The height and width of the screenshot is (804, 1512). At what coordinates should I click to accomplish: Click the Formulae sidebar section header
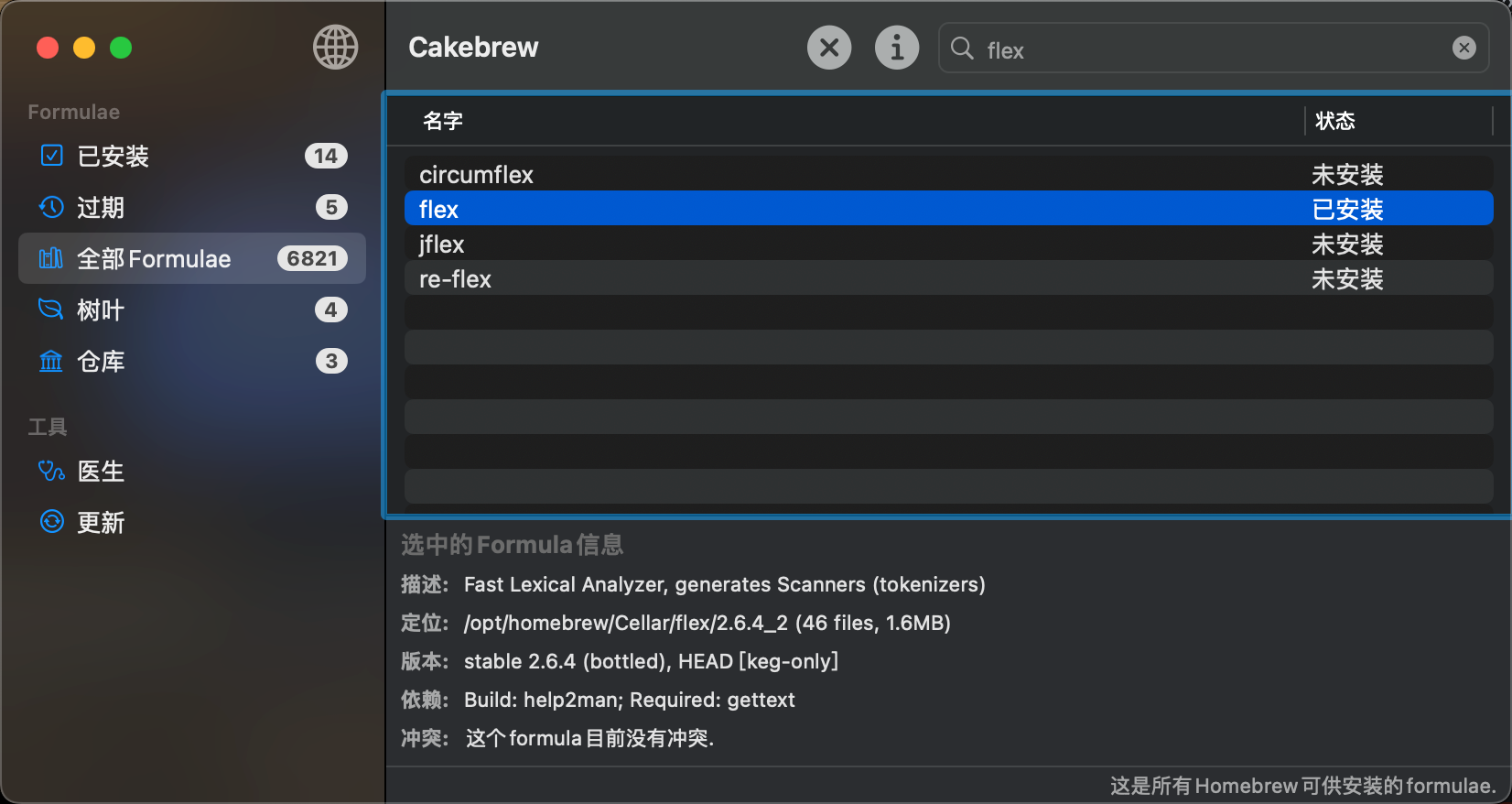(74, 112)
